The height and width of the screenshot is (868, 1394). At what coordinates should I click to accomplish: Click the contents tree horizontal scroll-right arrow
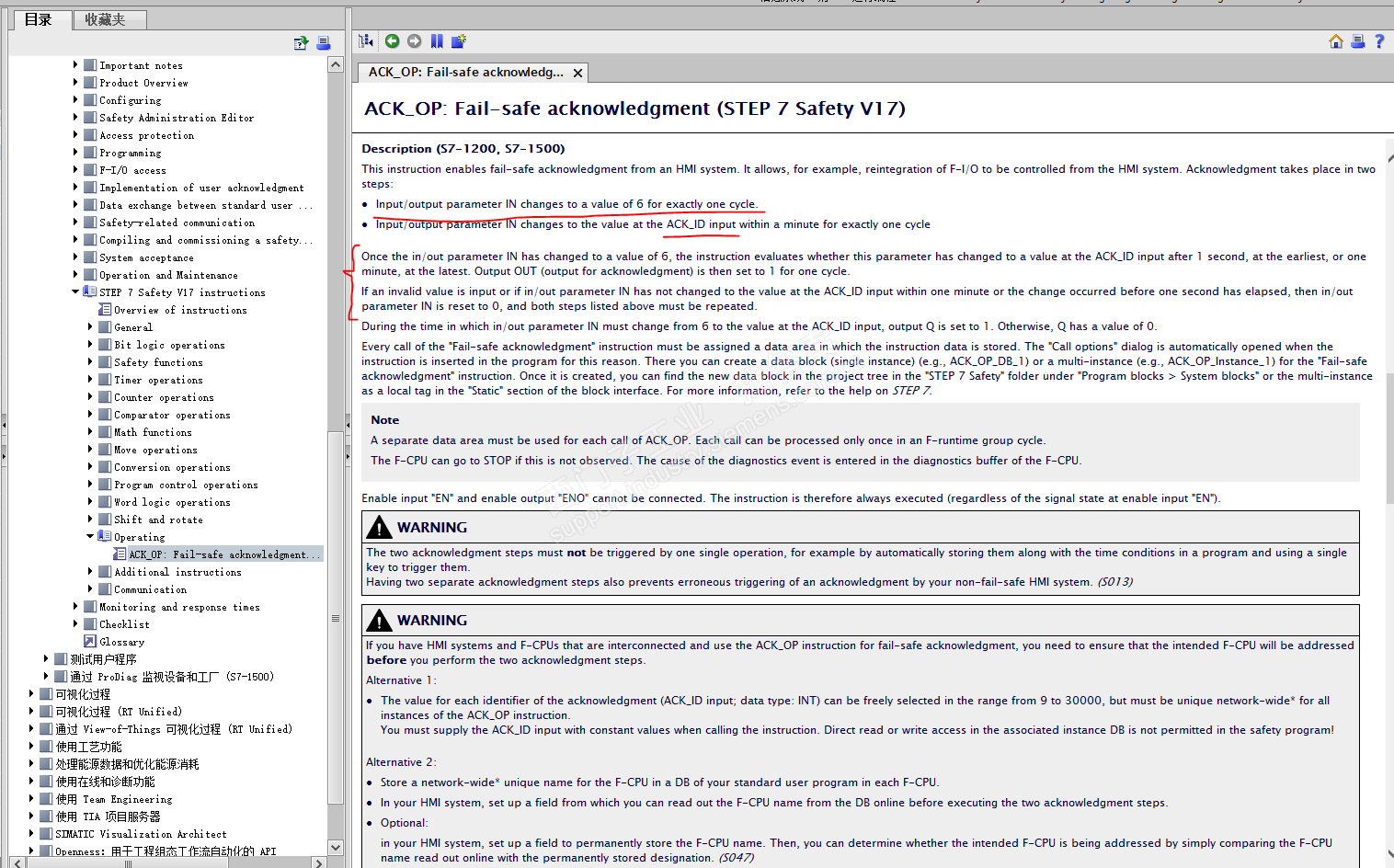319,862
